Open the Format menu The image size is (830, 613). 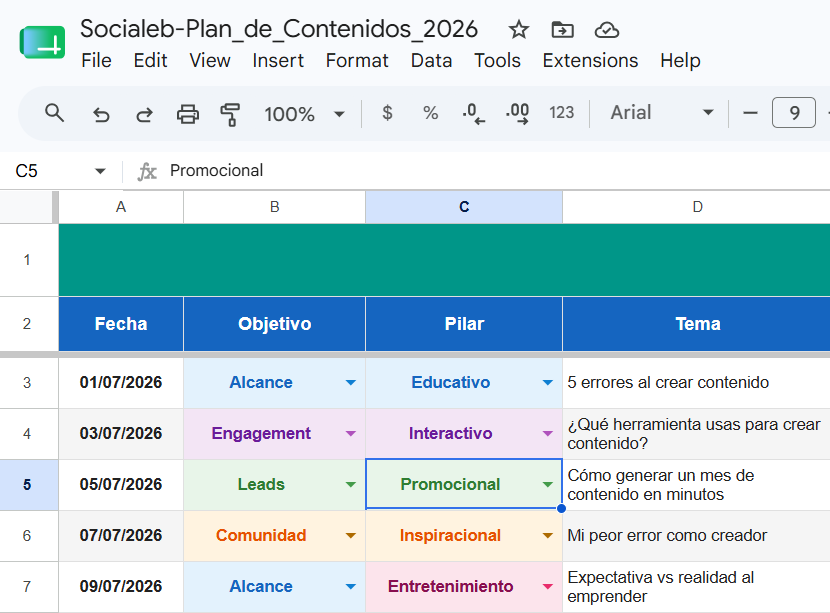point(357,60)
